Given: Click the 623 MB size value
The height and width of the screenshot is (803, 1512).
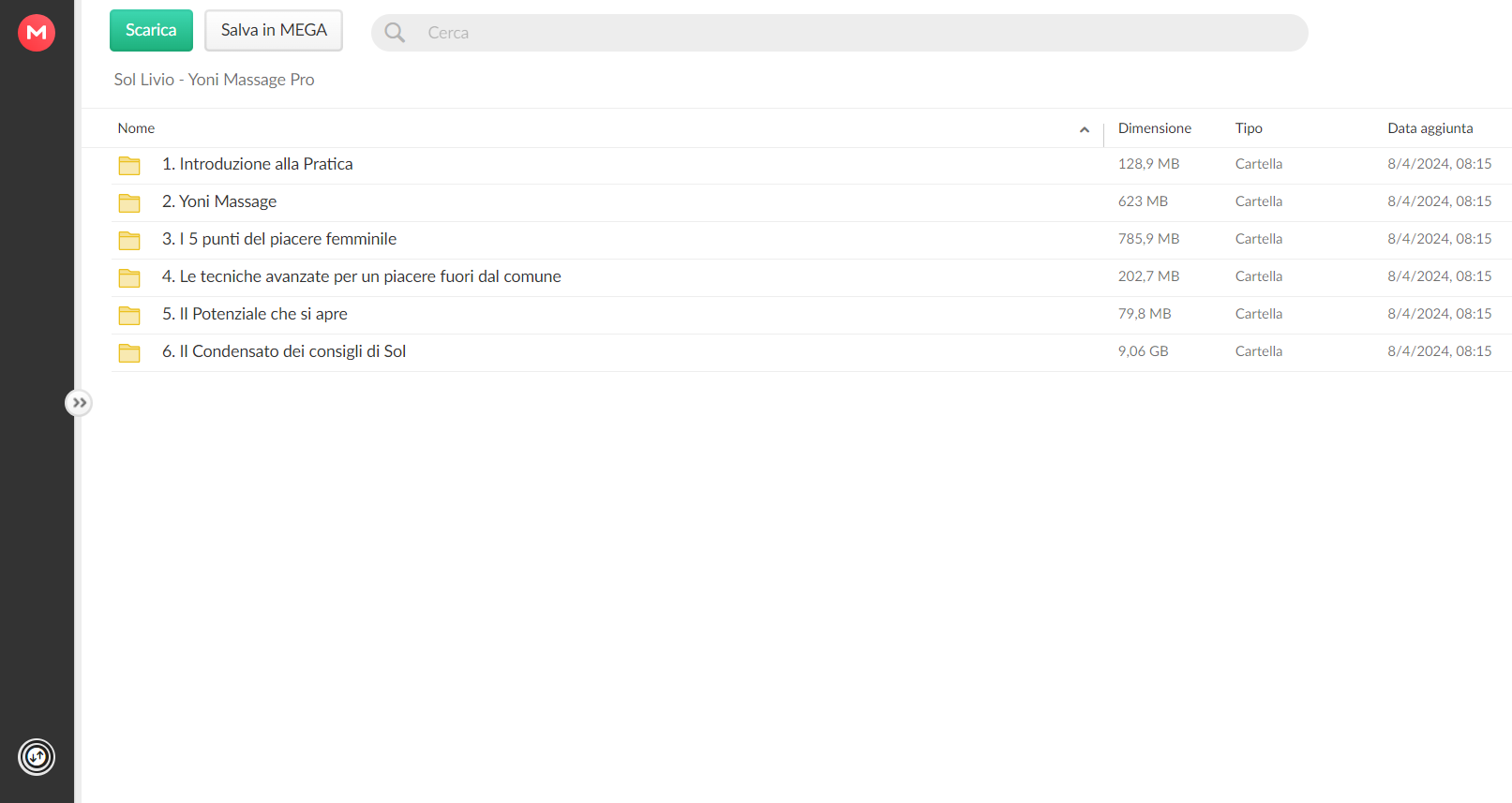Looking at the screenshot, I should (1143, 201).
